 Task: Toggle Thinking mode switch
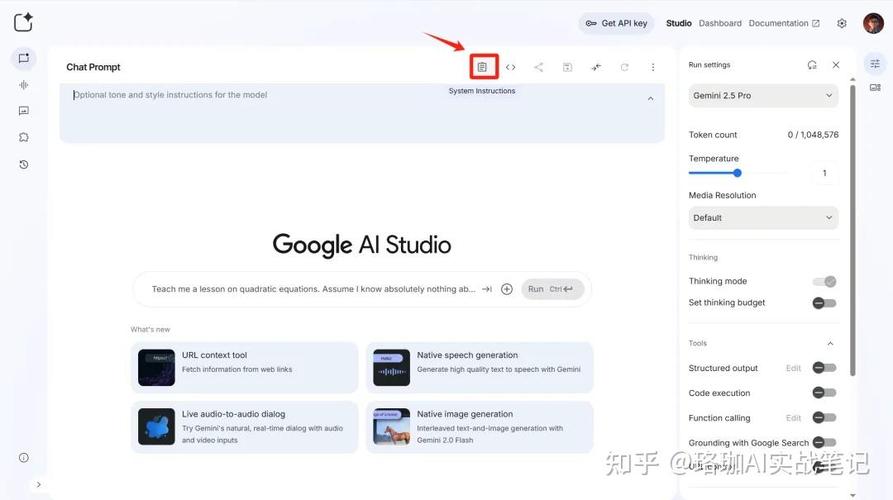tap(824, 281)
